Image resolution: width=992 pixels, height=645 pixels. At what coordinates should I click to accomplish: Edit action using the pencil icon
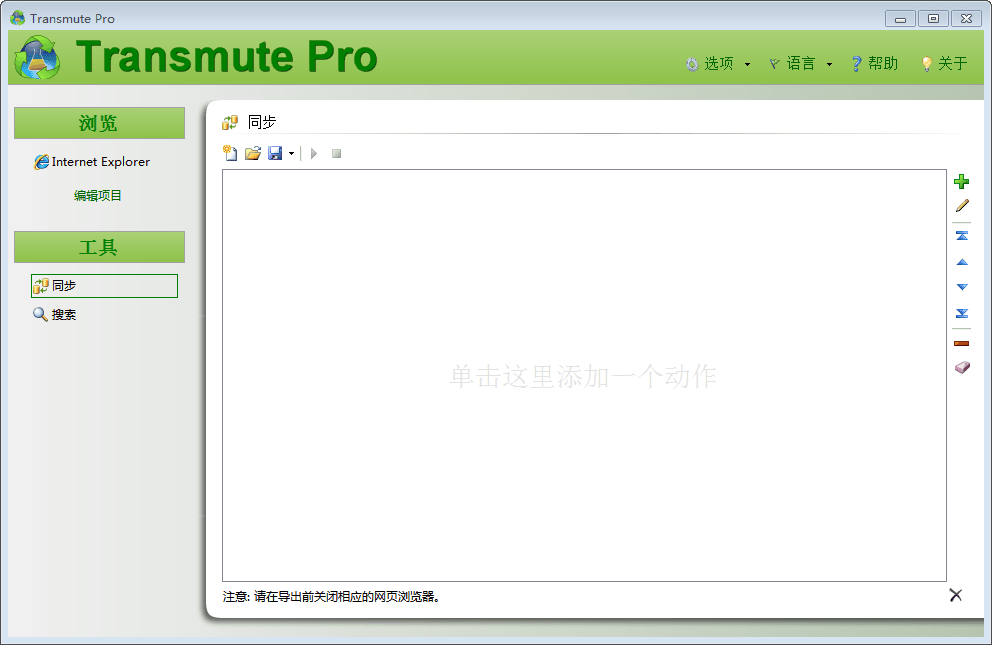[x=962, y=206]
